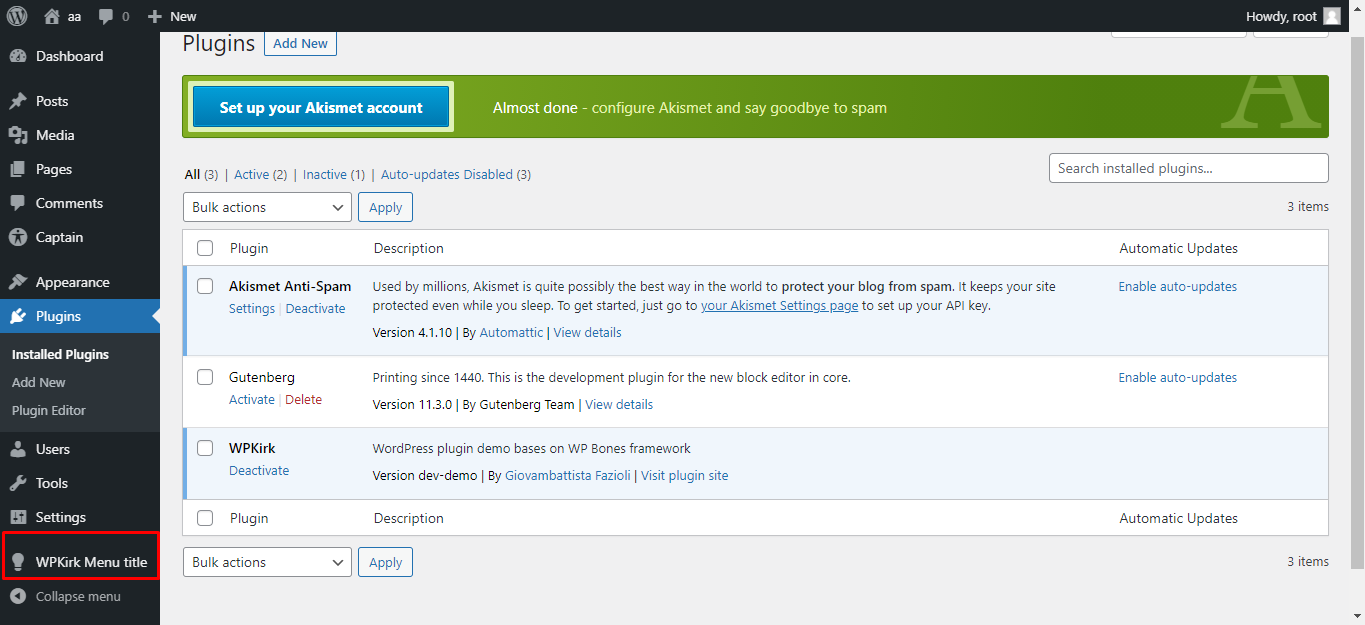Screen dimensions: 1365x625
Task: Open Giovambattista Fazioli author link
Action: 568,475
